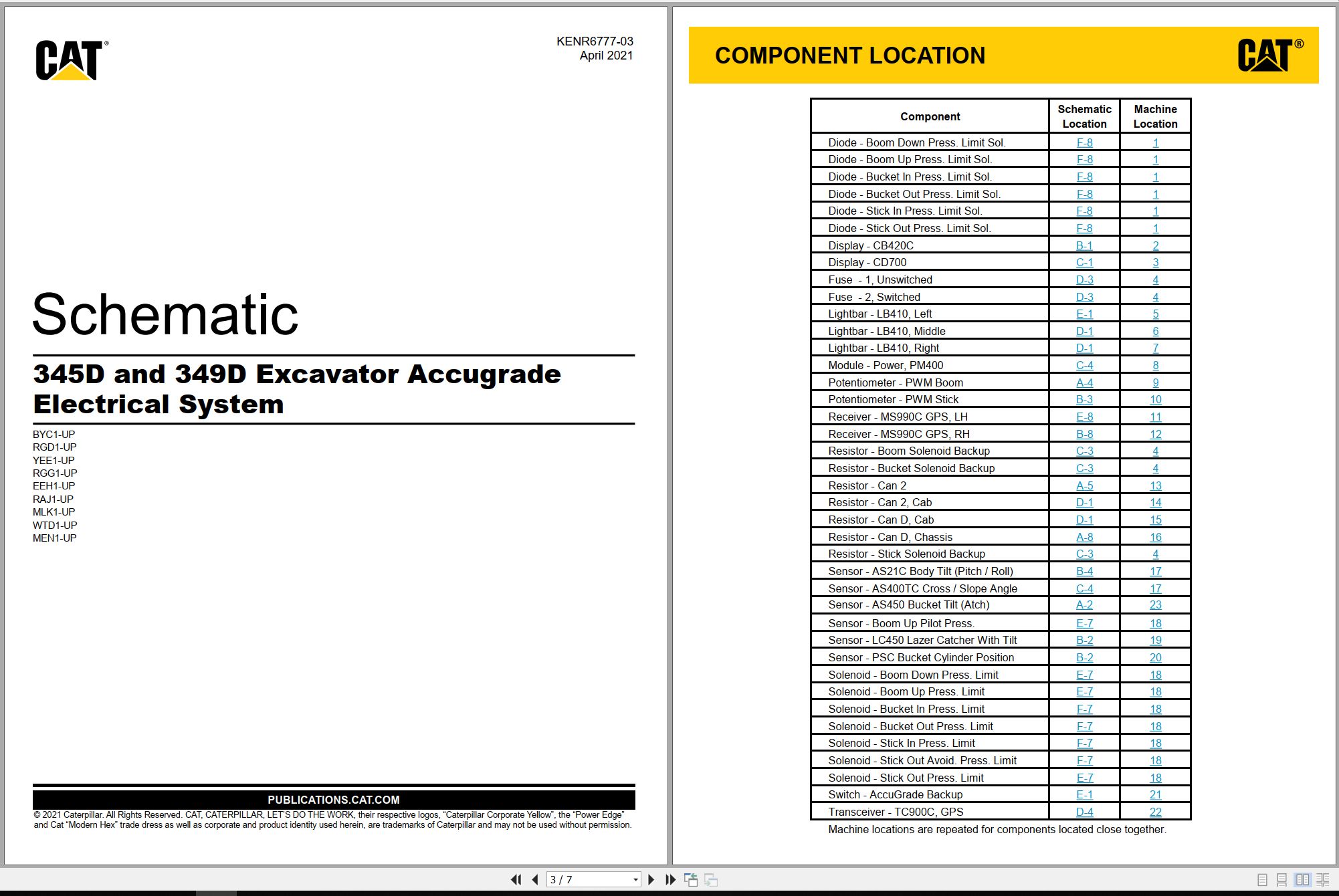Open machine location 20 for PSC Bucket Cylinder
The width and height of the screenshot is (1339, 896).
click(1155, 657)
